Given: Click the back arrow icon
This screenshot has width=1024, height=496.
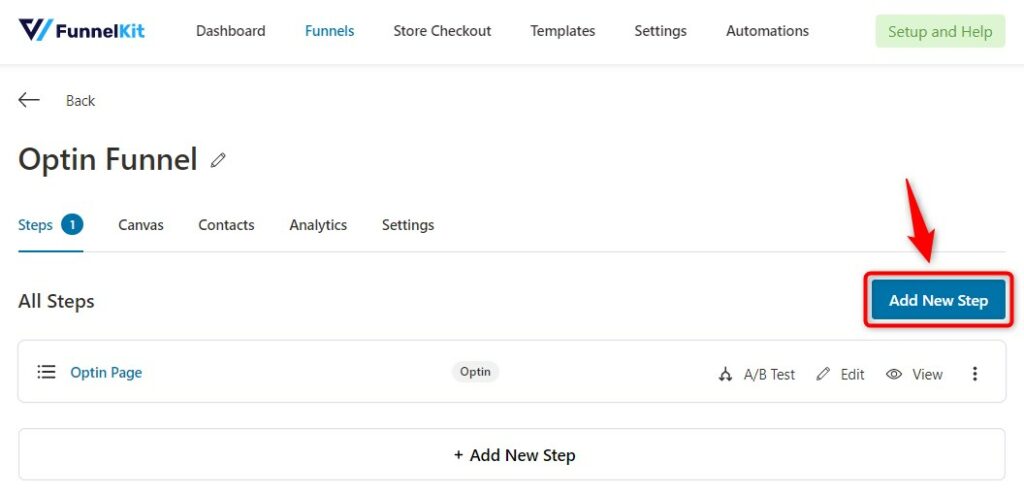Looking at the screenshot, I should point(29,100).
